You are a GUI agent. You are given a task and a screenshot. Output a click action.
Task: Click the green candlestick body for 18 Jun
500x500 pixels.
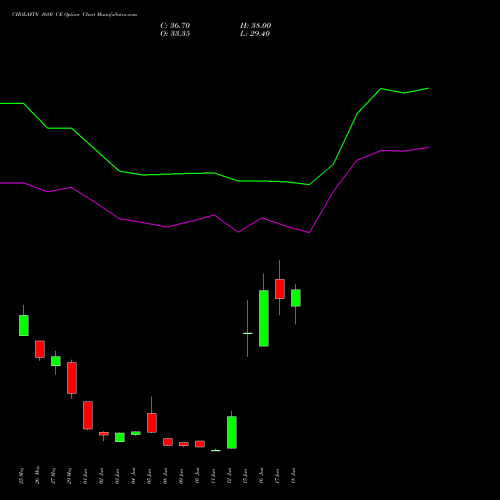[296, 298]
